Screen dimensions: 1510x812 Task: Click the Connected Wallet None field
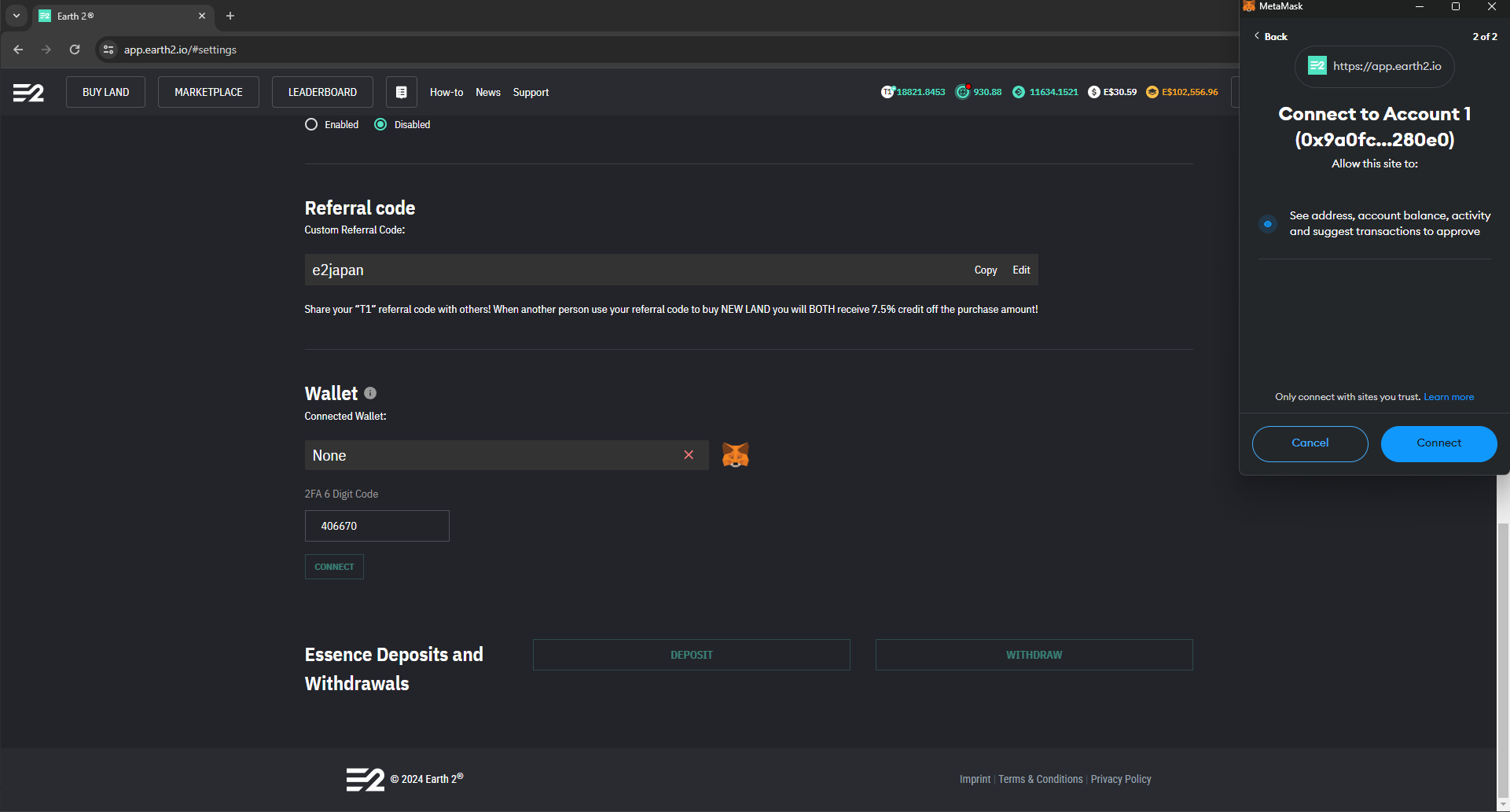507,455
